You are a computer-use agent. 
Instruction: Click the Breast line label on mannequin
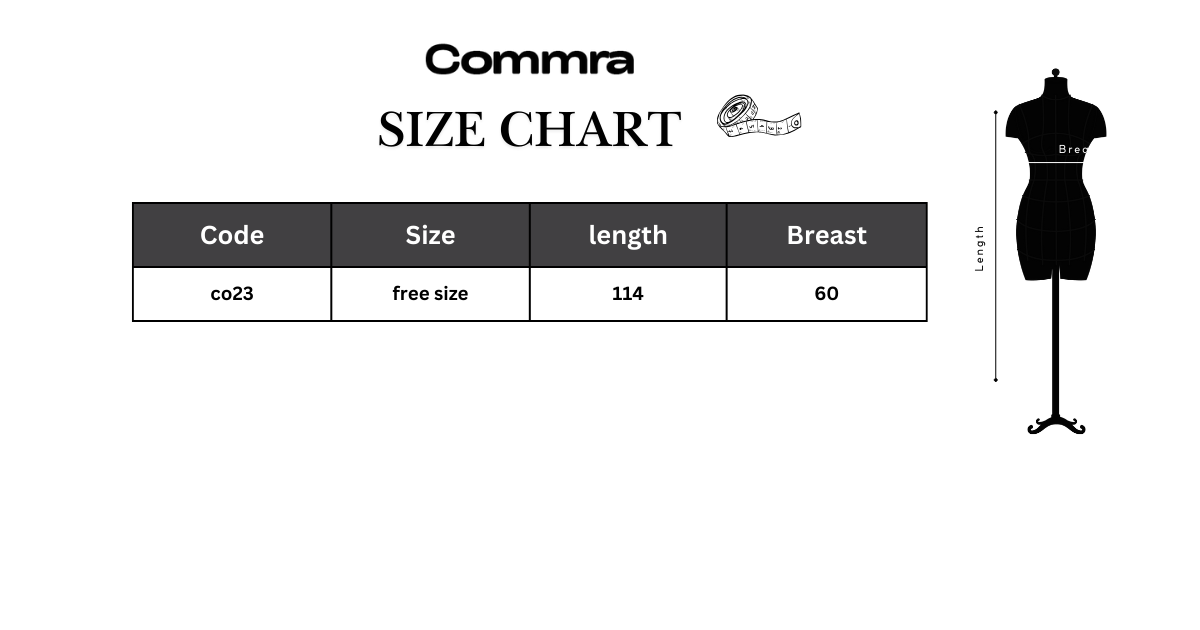click(x=1073, y=149)
